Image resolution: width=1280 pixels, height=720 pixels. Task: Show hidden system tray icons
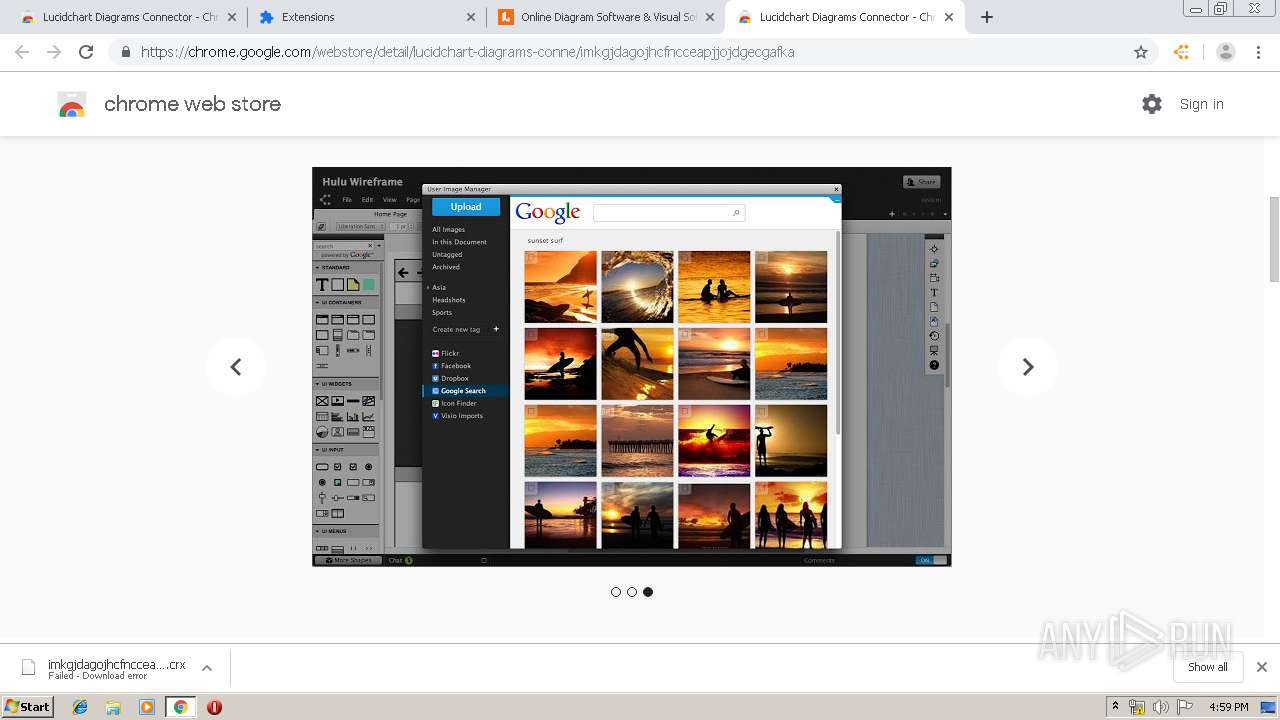pyautogui.click(x=1116, y=707)
